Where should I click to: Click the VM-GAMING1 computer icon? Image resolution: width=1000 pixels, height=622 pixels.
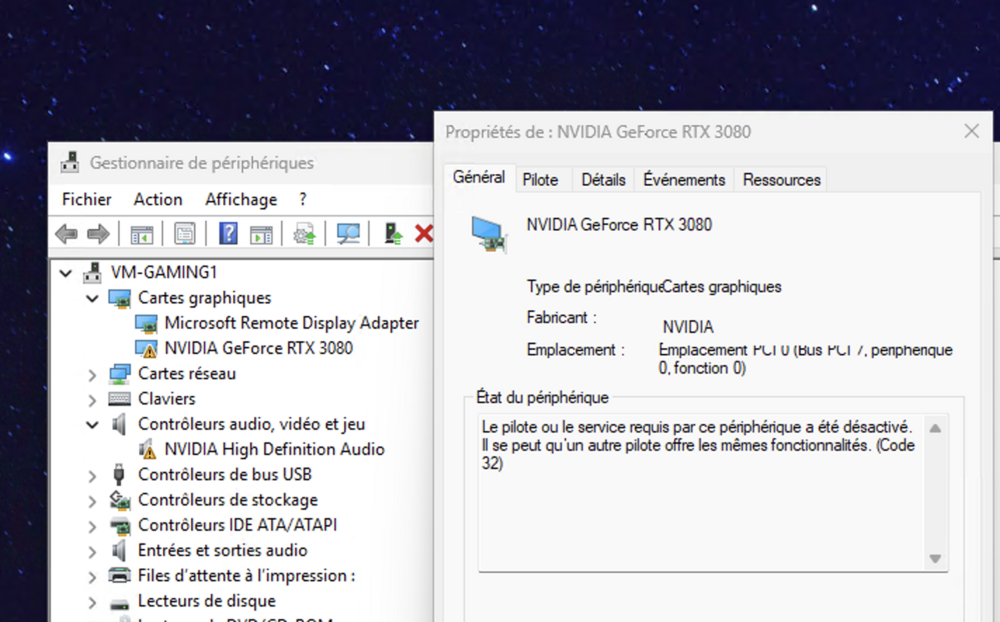[x=92, y=272]
